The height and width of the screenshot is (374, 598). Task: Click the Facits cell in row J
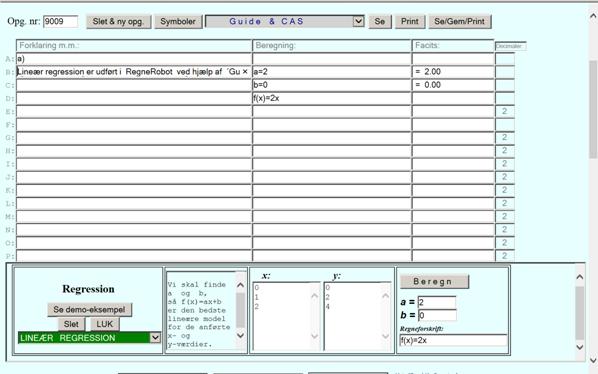coord(453,177)
